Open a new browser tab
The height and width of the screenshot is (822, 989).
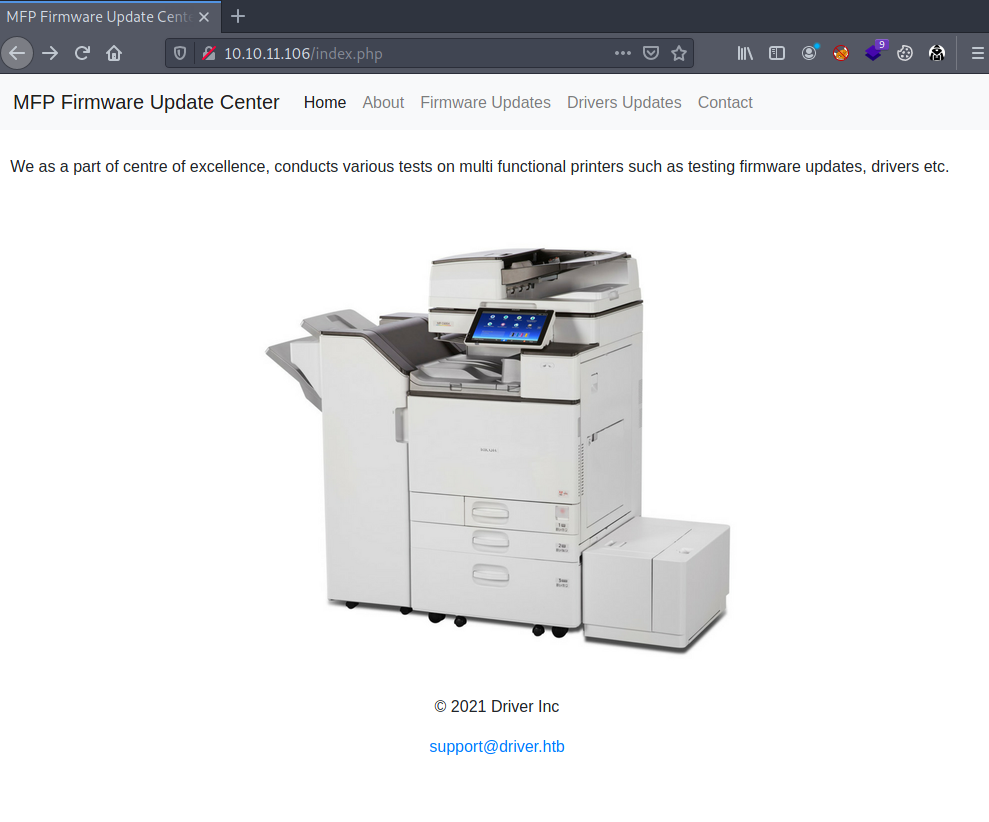pos(238,16)
